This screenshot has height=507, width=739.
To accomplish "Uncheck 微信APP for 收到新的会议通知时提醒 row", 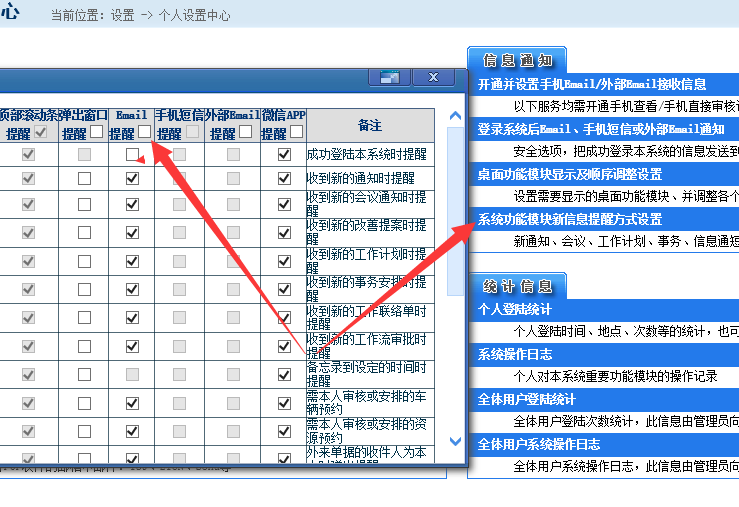I will pyautogui.click(x=284, y=202).
